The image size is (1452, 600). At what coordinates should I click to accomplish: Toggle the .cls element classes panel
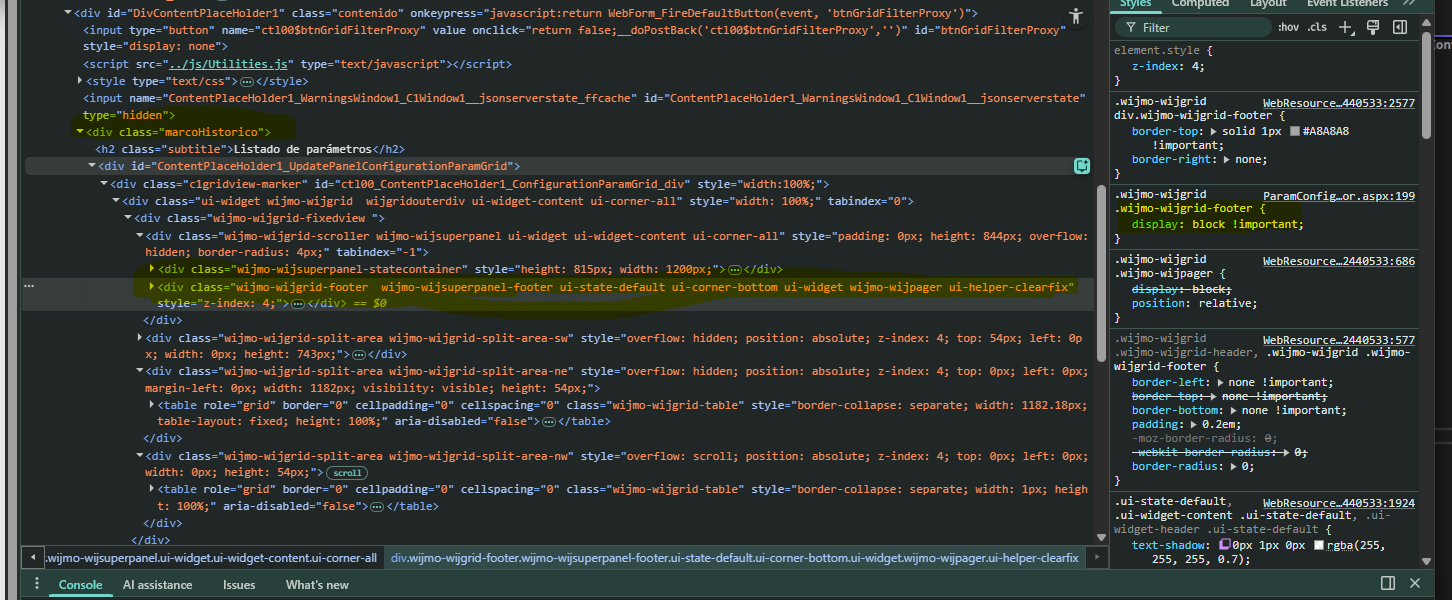(x=1317, y=28)
